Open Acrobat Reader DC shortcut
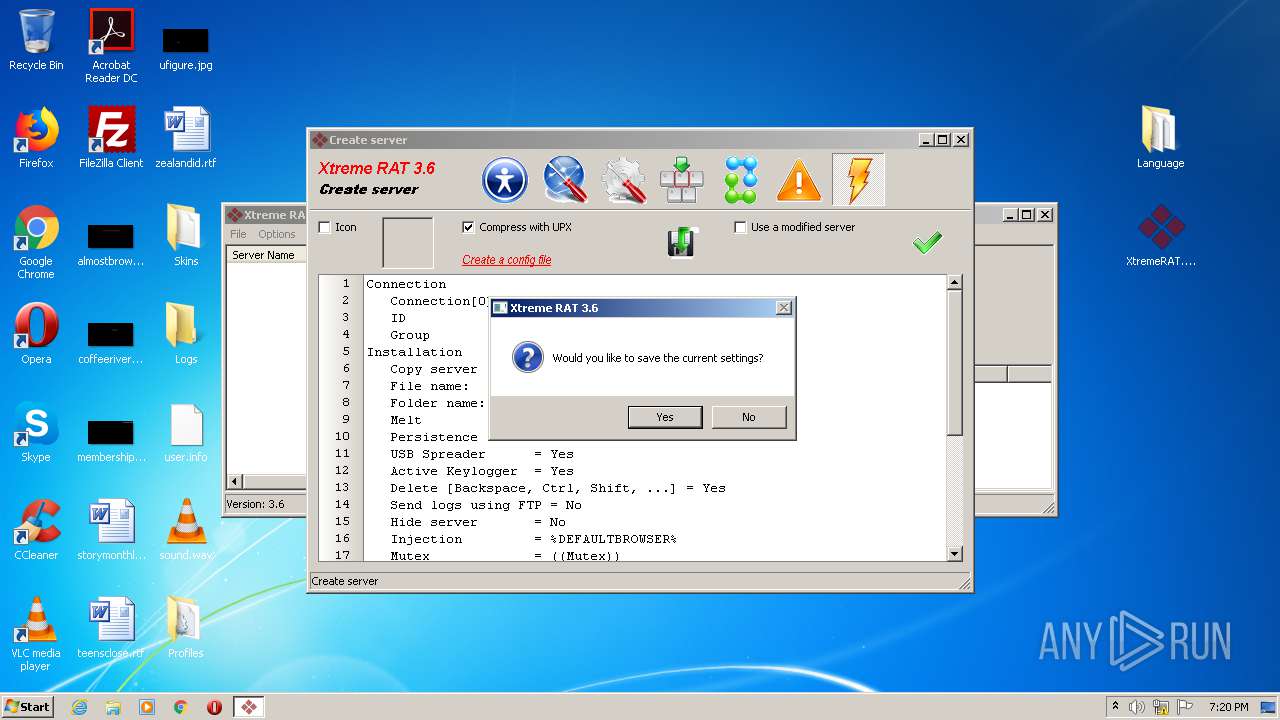The width and height of the screenshot is (1280, 720). [111, 46]
